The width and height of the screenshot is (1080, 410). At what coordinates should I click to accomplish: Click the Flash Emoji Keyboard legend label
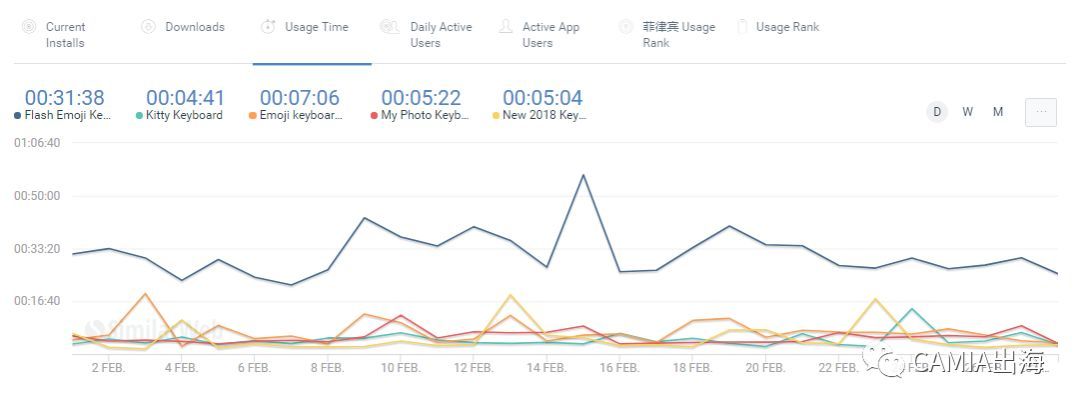click(68, 116)
